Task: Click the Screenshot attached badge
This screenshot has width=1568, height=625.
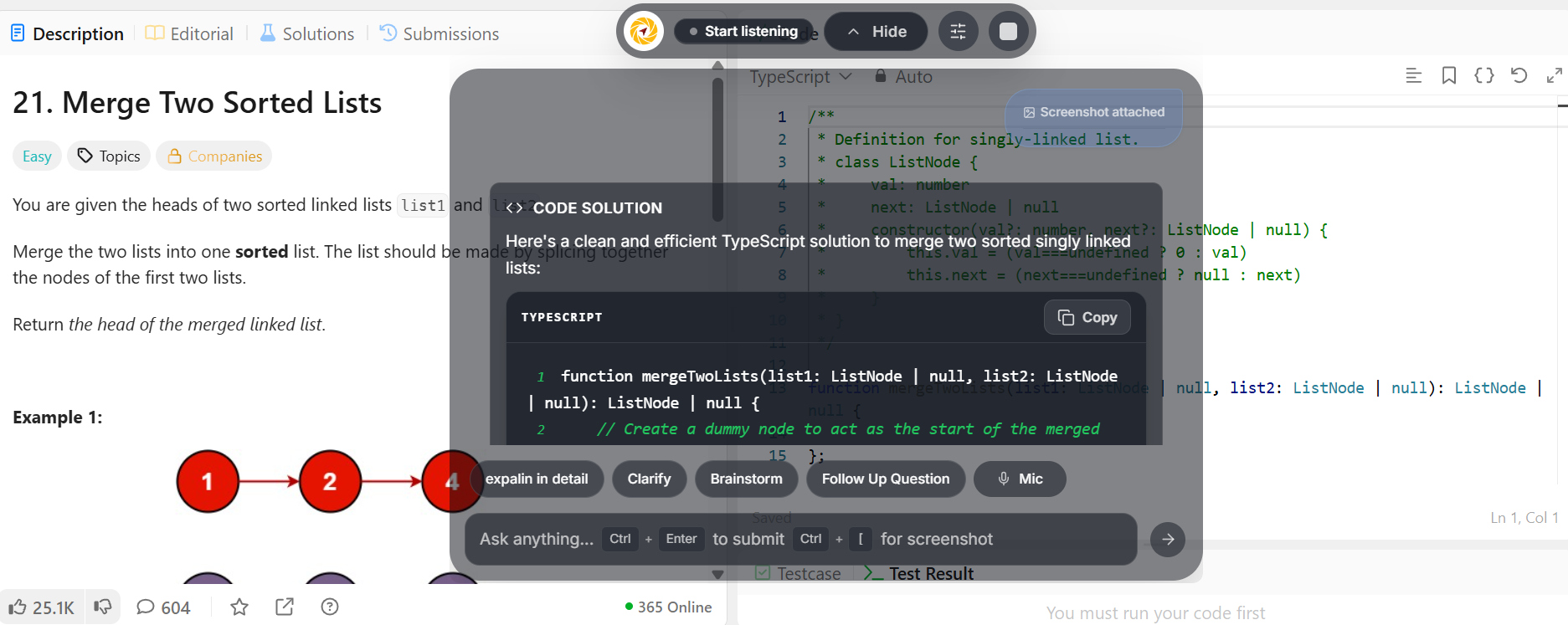Action: pos(1094,112)
